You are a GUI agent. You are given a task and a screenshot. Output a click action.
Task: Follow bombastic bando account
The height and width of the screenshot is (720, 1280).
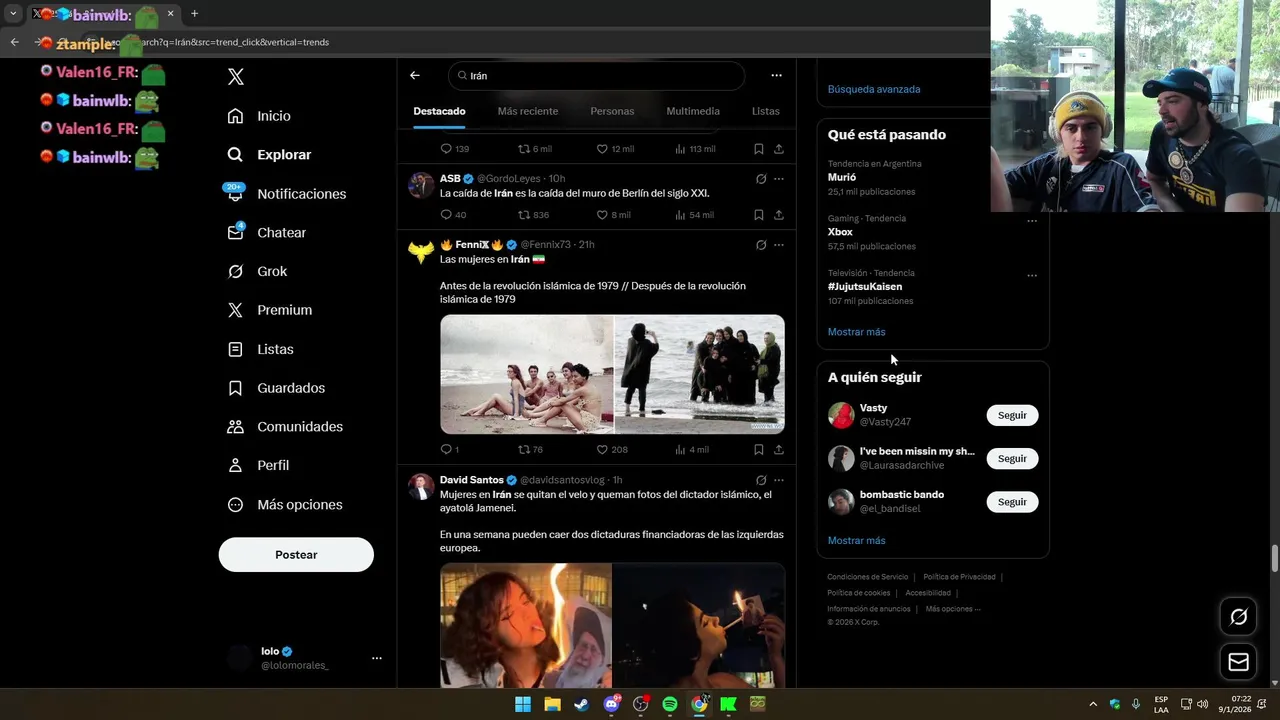pyautogui.click(x=1012, y=502)
